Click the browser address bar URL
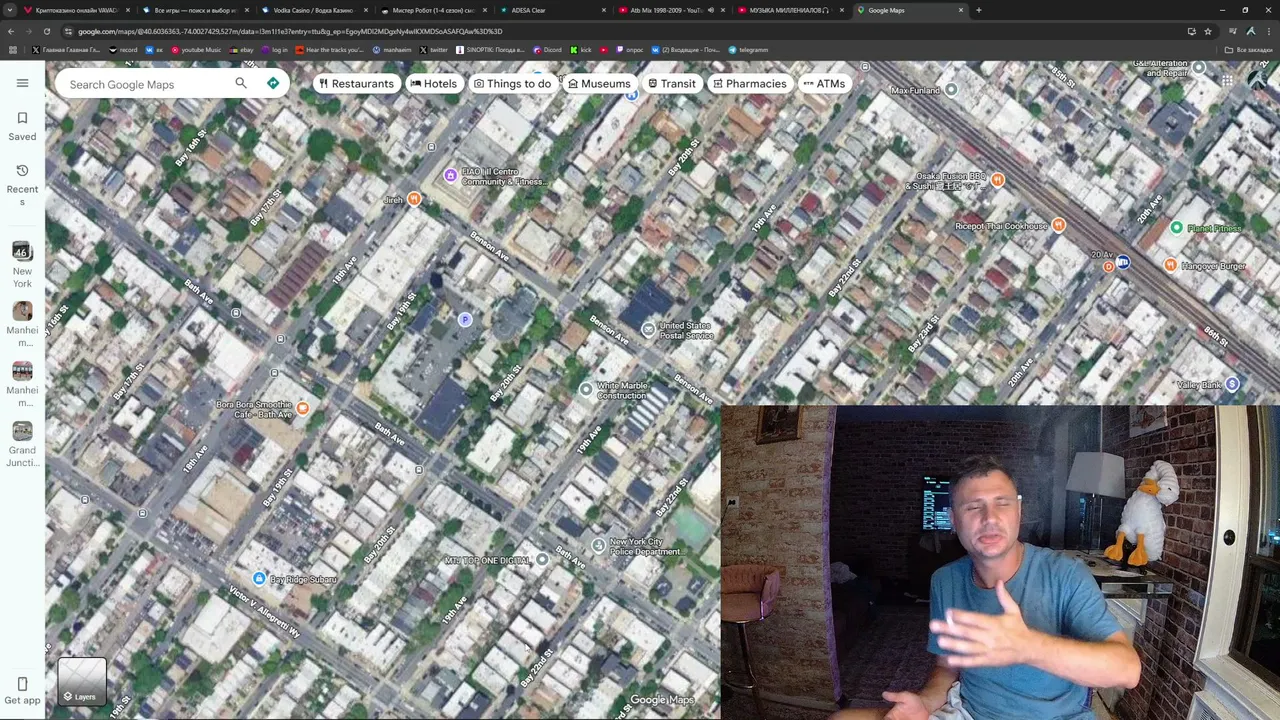 (x=290, y=31)
